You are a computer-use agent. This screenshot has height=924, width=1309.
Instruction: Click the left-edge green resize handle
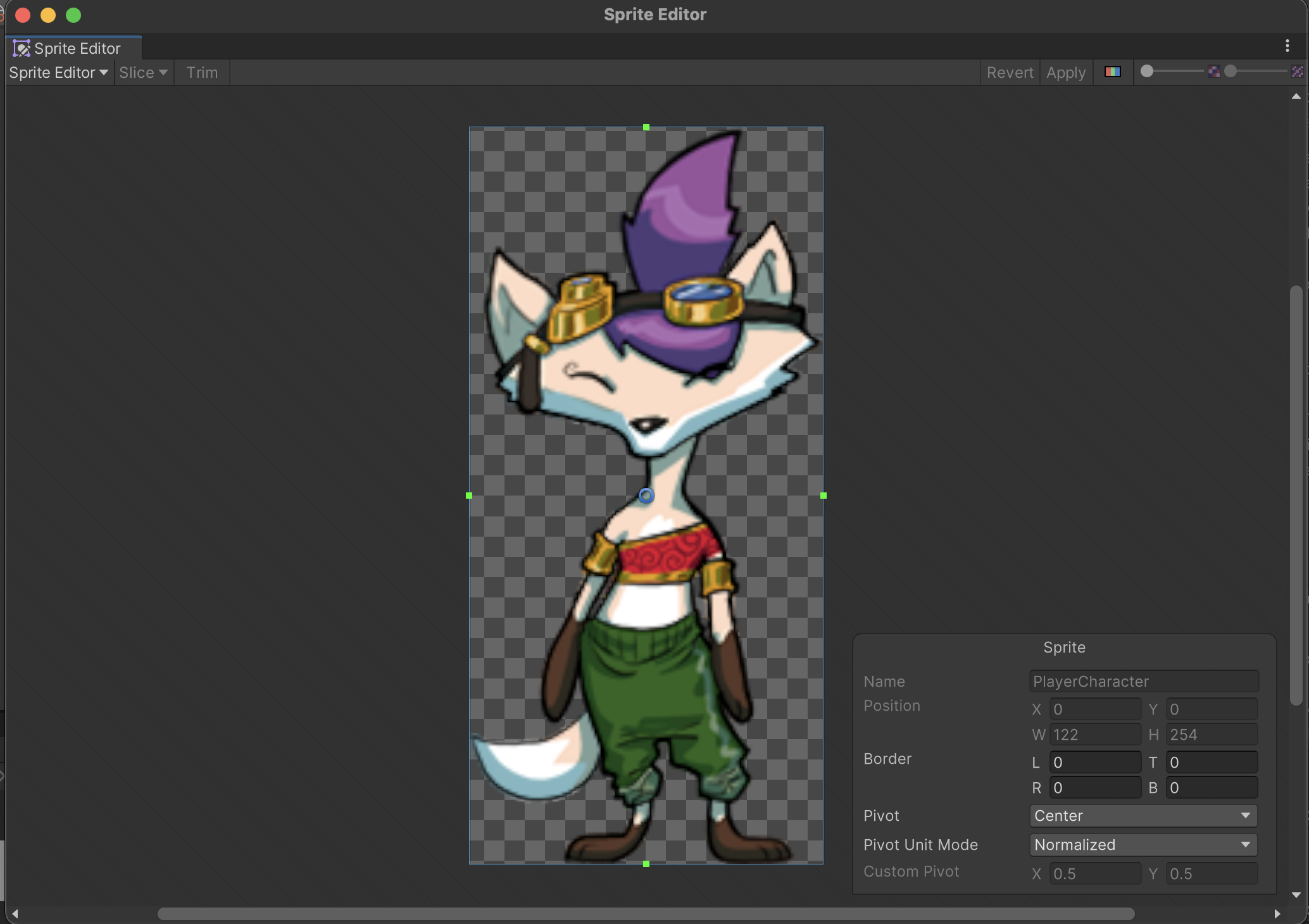tap(469, 496)
